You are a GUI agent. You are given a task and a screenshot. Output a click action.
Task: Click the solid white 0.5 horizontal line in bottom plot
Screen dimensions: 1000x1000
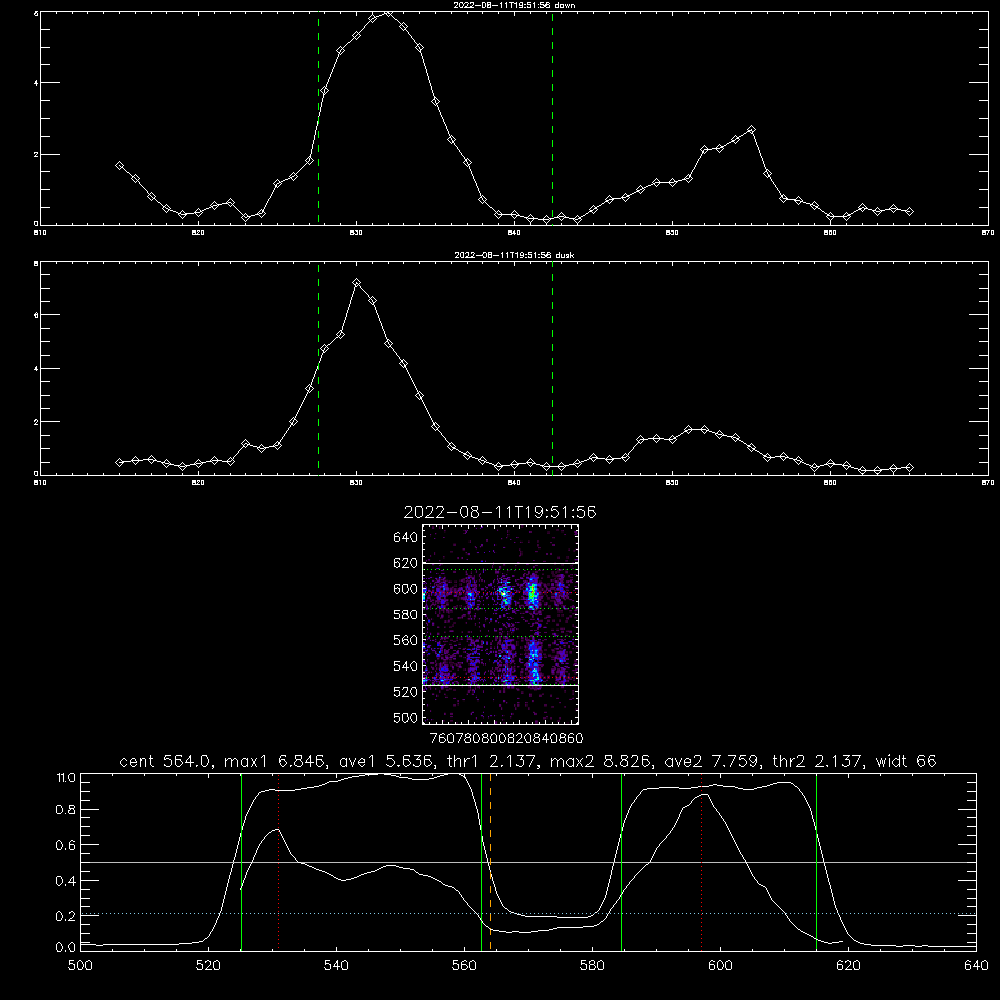pyautogui.click(x=528, y=862)
